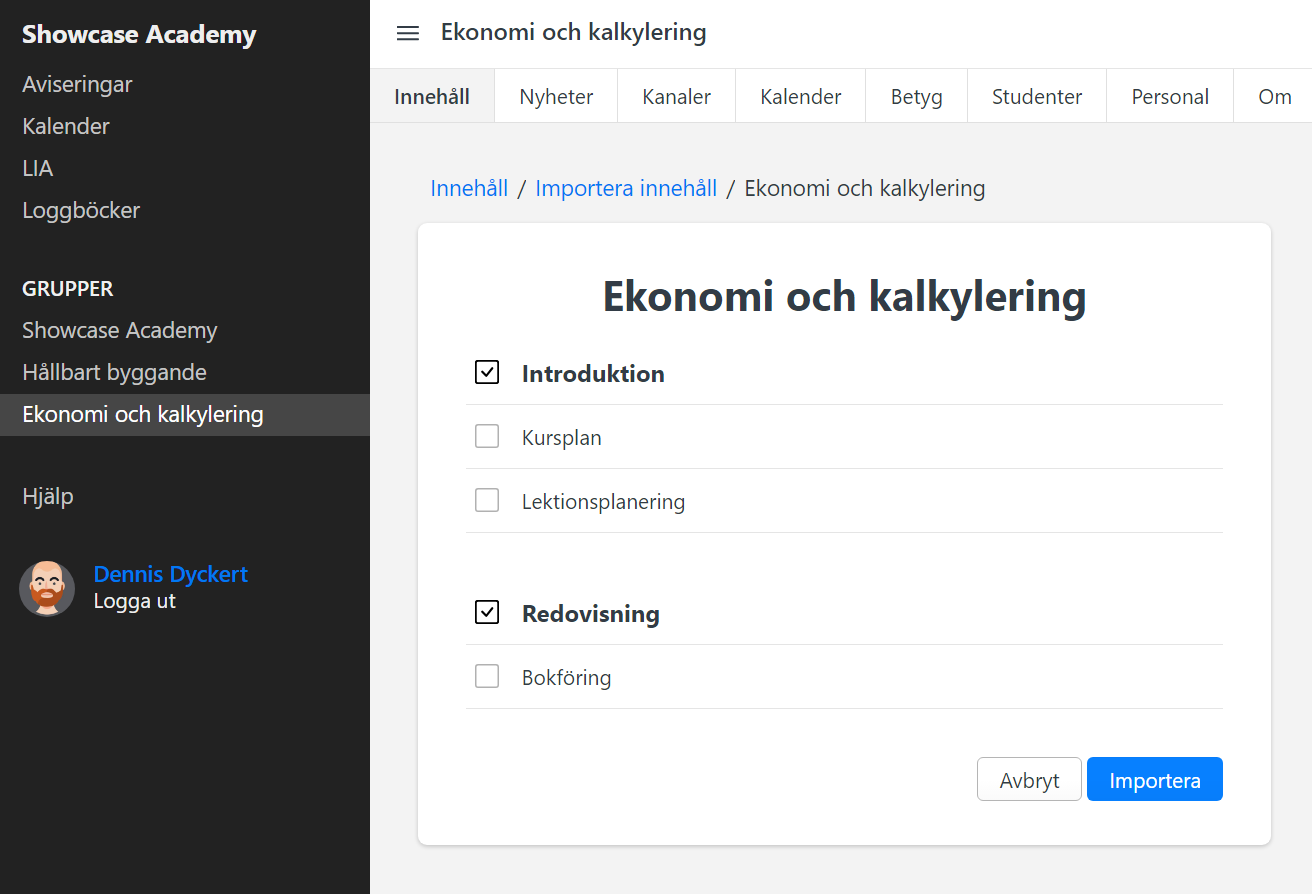Viewport: 1312px width, 894px height.
Task: Click the Importera button
Action: point(1155,779)
